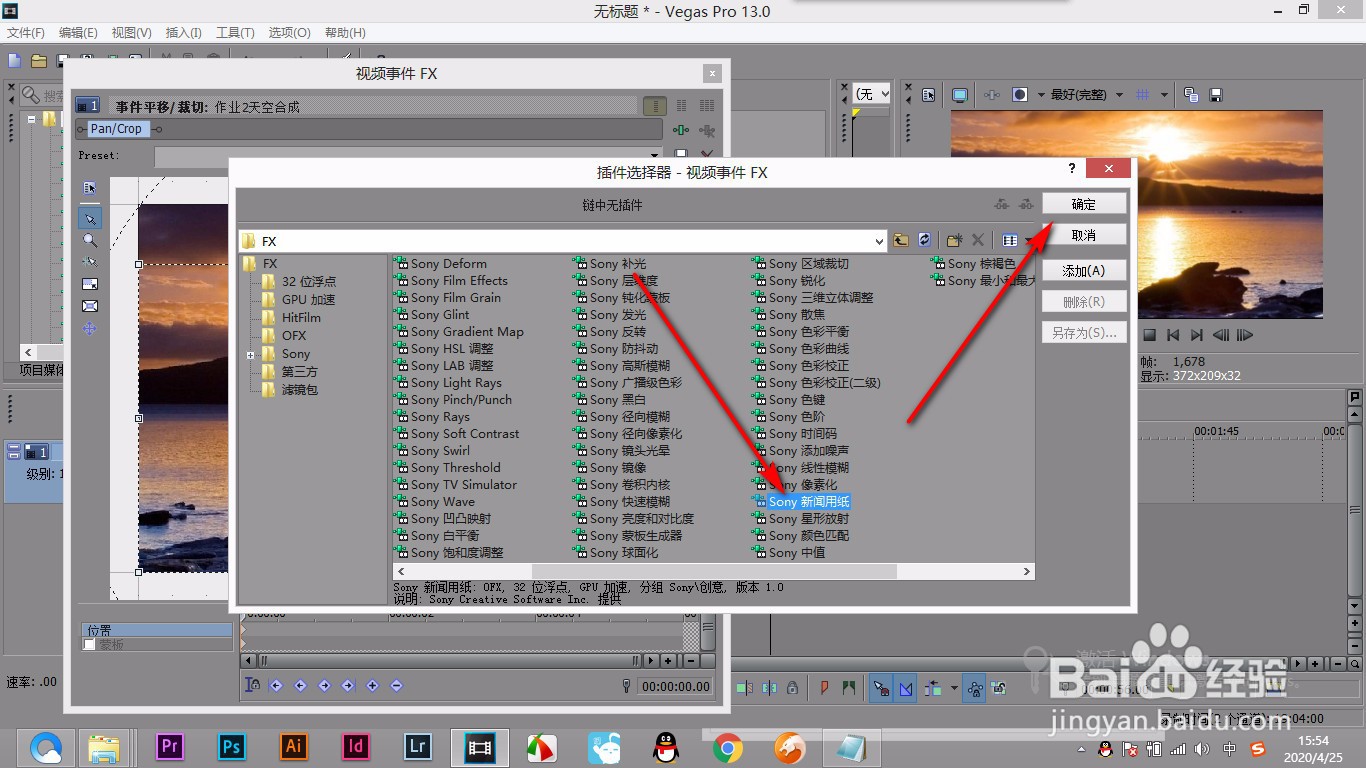Select the 32 位浮点 folder
The height and width of the screenshot is (768, 1366).
299,281
